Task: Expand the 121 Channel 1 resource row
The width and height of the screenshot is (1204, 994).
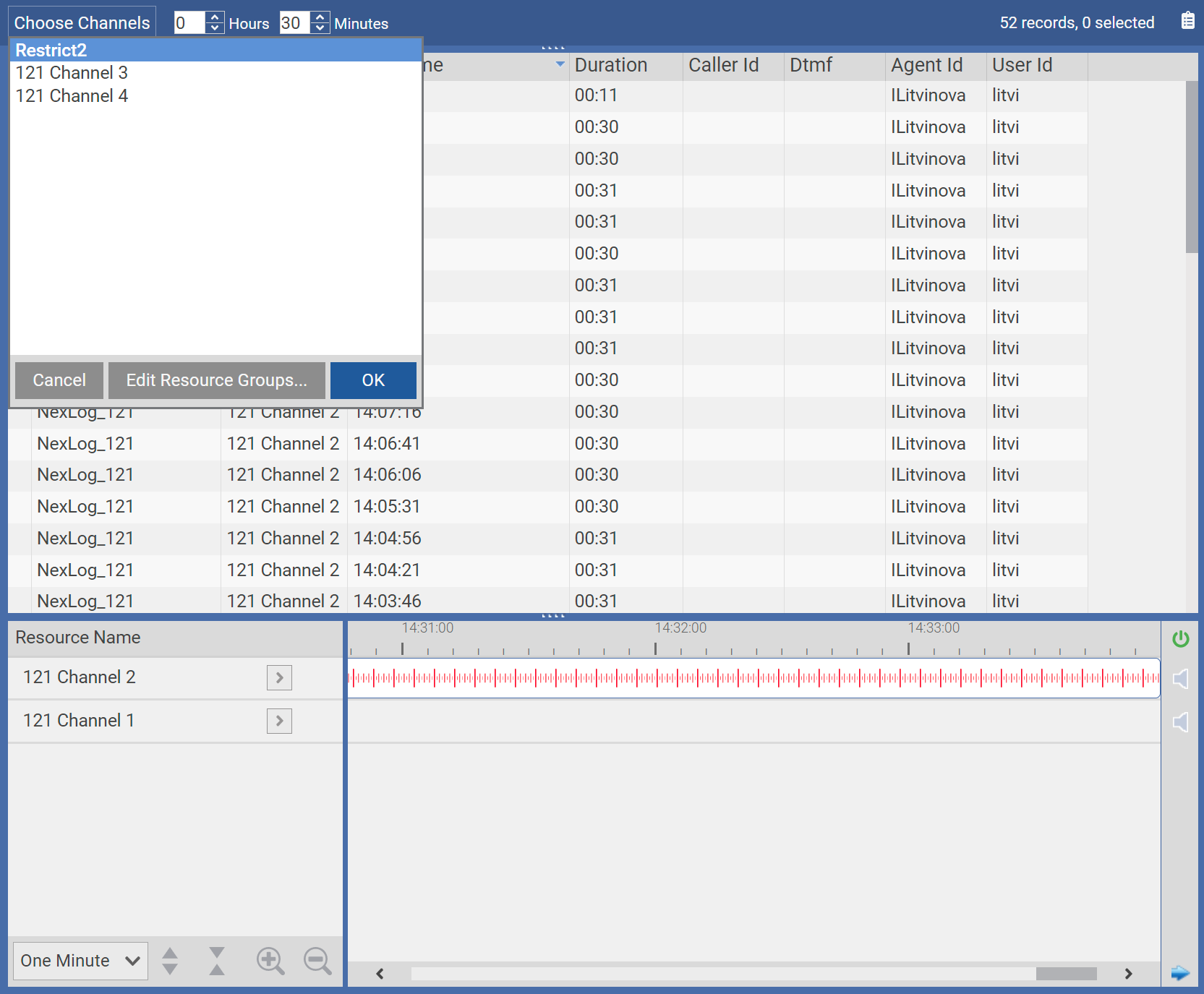Action: [279, 721]
